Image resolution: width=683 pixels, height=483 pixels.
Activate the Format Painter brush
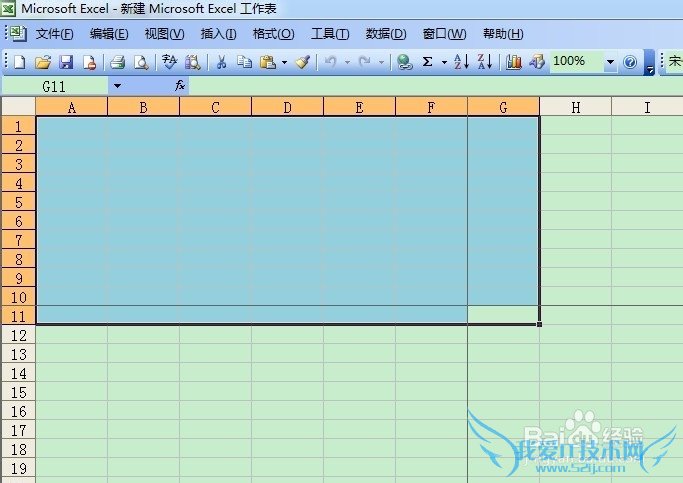[303, 62]
